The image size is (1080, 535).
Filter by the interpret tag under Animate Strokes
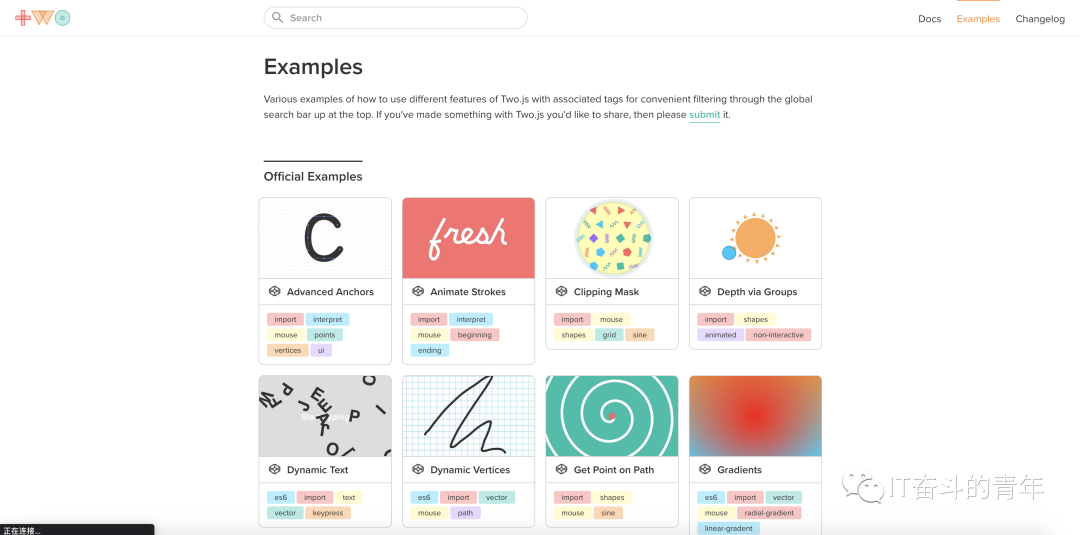[x=471, y=319]
